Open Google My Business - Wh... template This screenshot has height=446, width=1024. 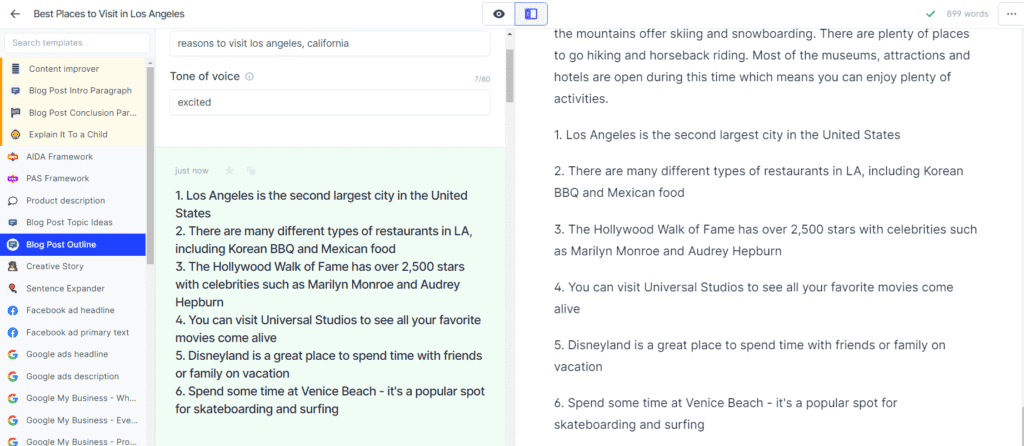(73, 398)
